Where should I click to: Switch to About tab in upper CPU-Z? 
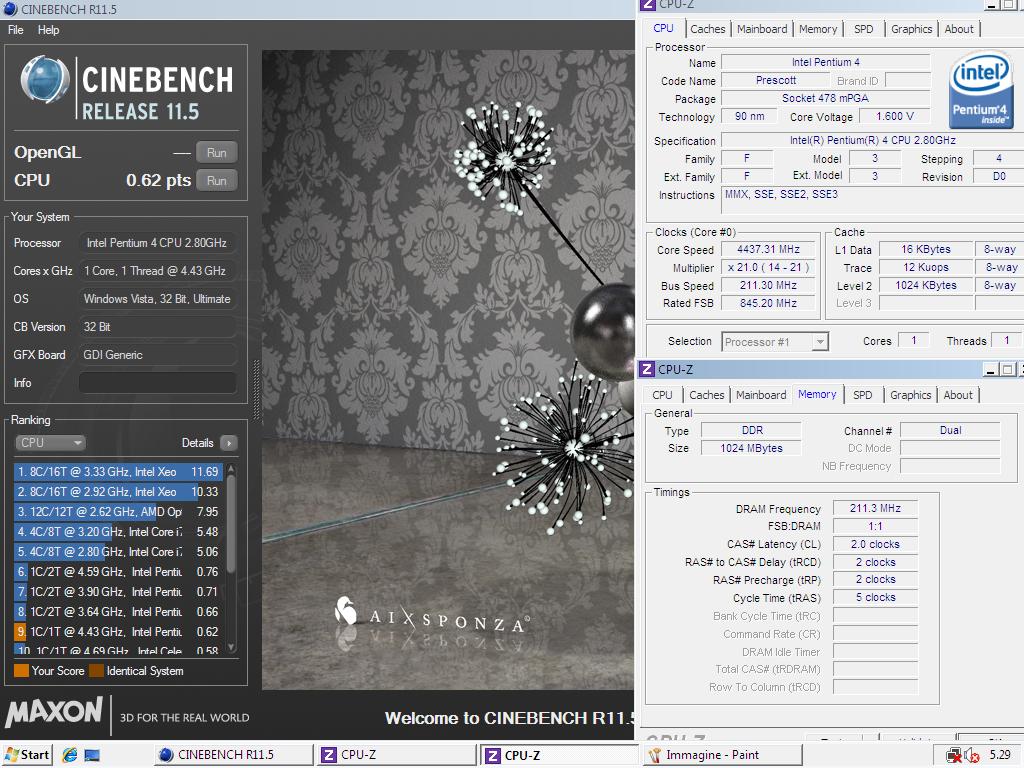pos(959,29)
